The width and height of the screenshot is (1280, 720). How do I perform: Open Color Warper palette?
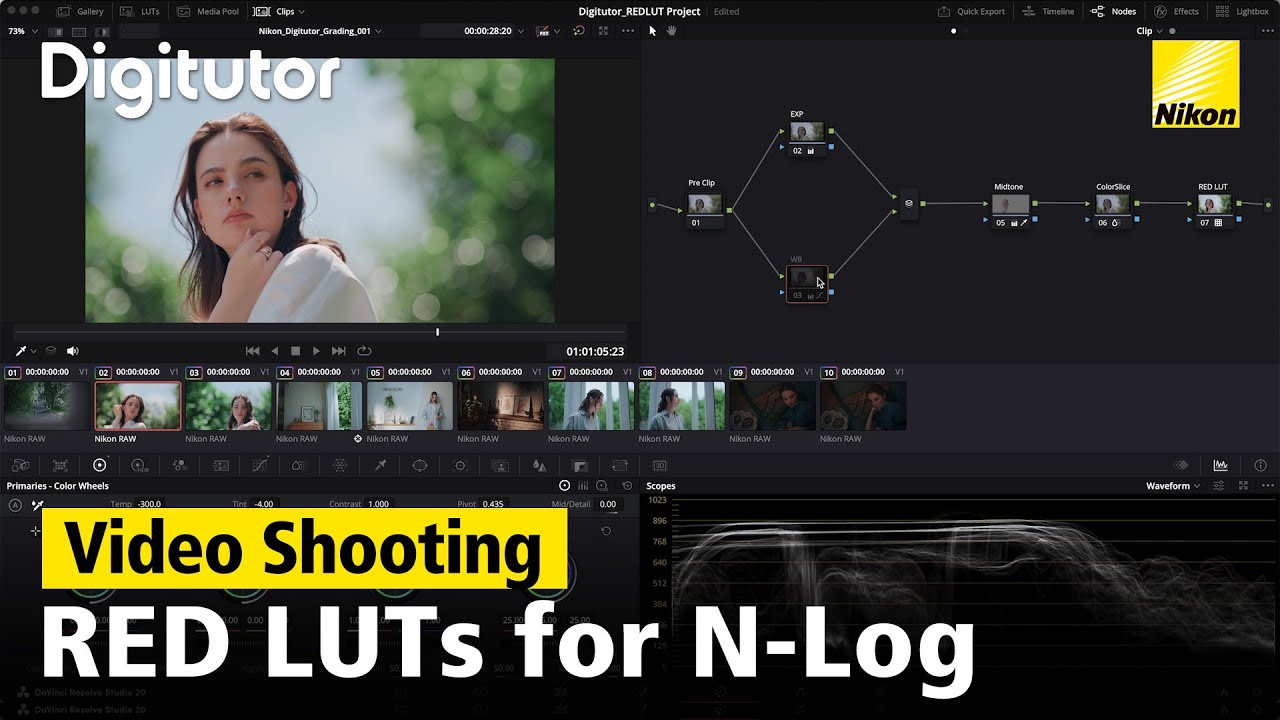point(340,465)
